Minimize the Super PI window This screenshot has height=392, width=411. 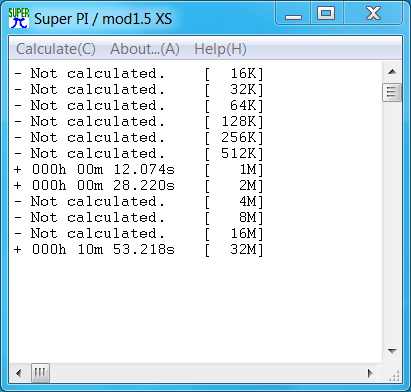pos(293,14)
